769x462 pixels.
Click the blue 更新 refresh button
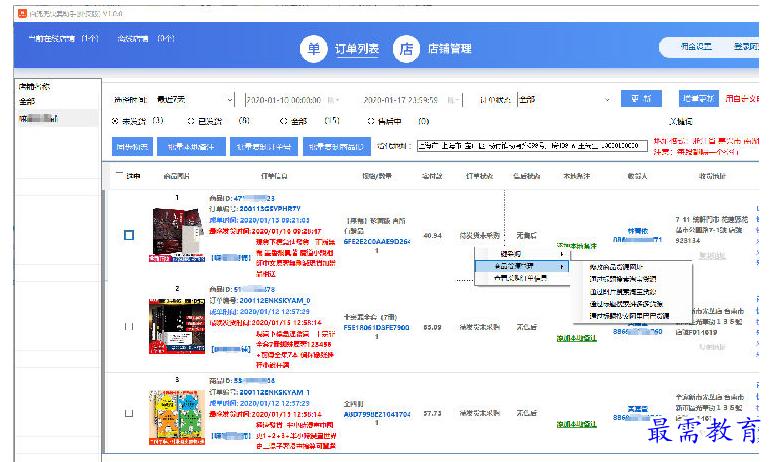pyautogui.click(x=641, y=99)
